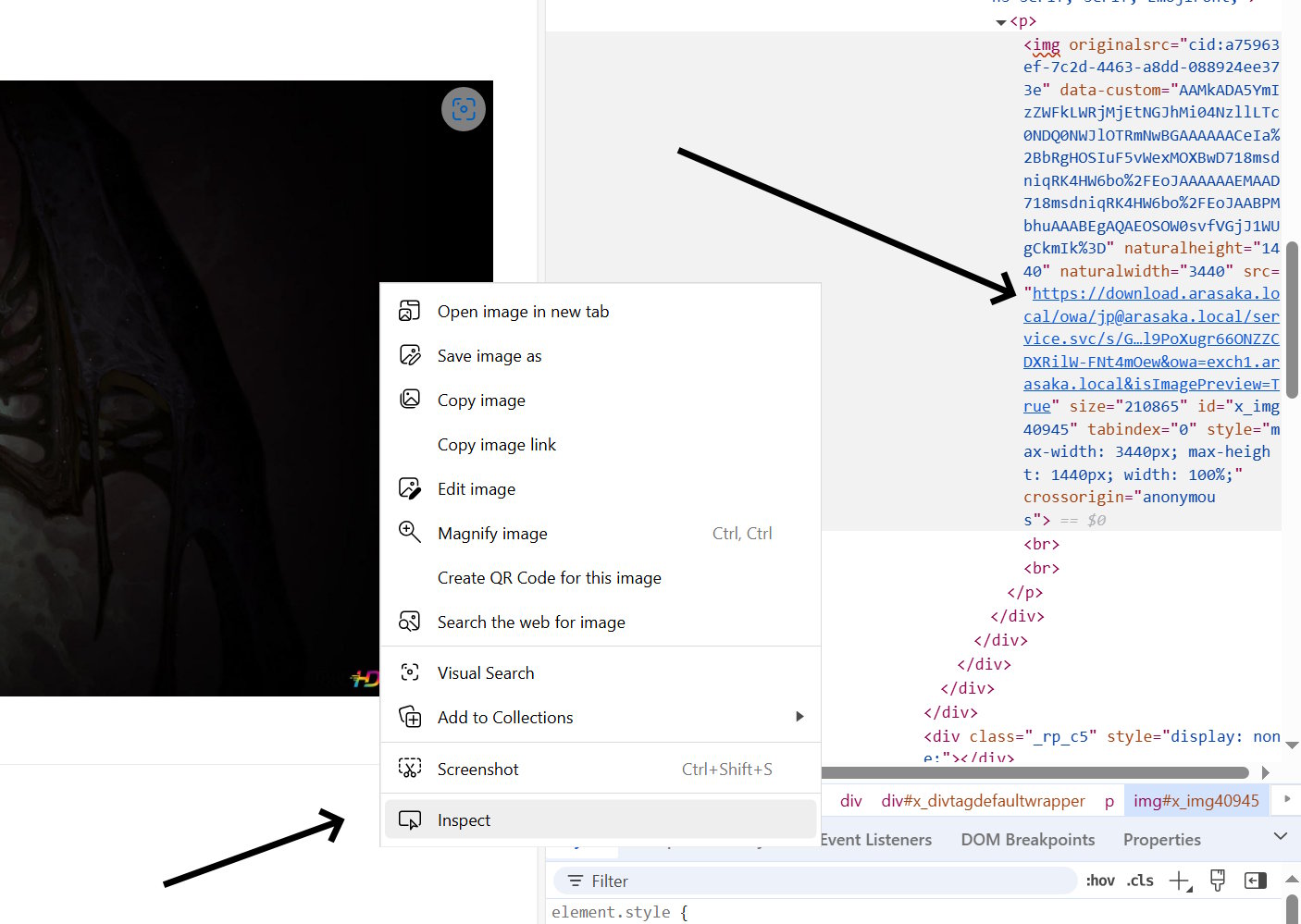Toggle the .cls element classes panel
The image size is (1301, 924).
pos(1140,881)
